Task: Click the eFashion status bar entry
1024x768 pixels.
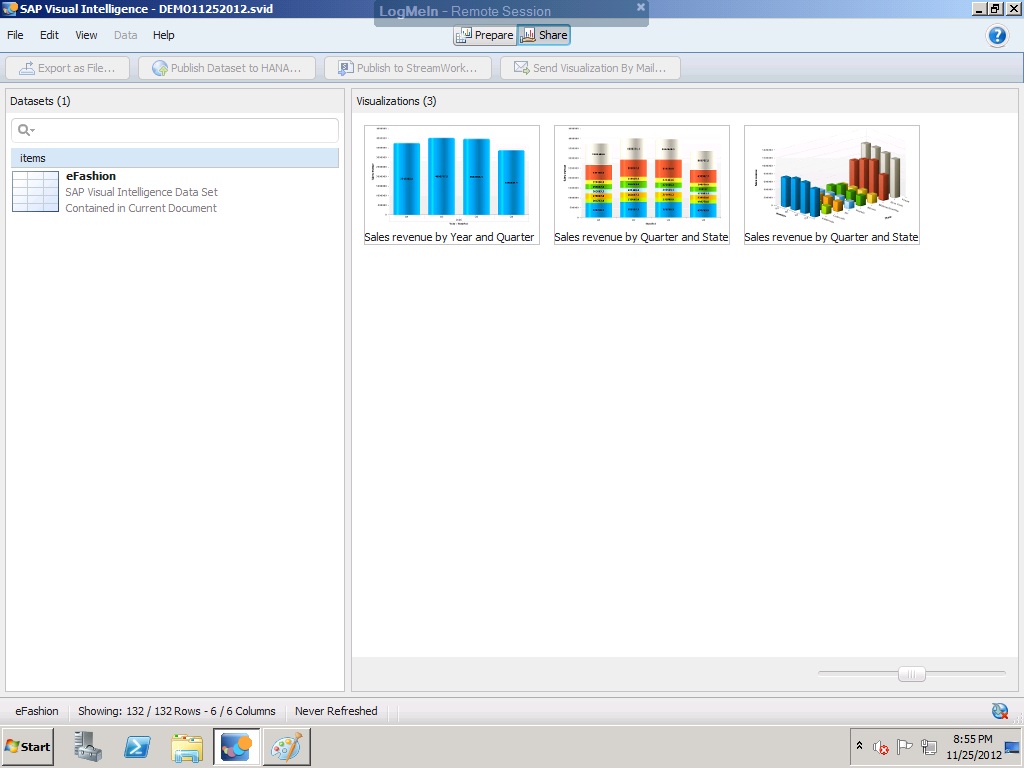Action: point(37,711)
